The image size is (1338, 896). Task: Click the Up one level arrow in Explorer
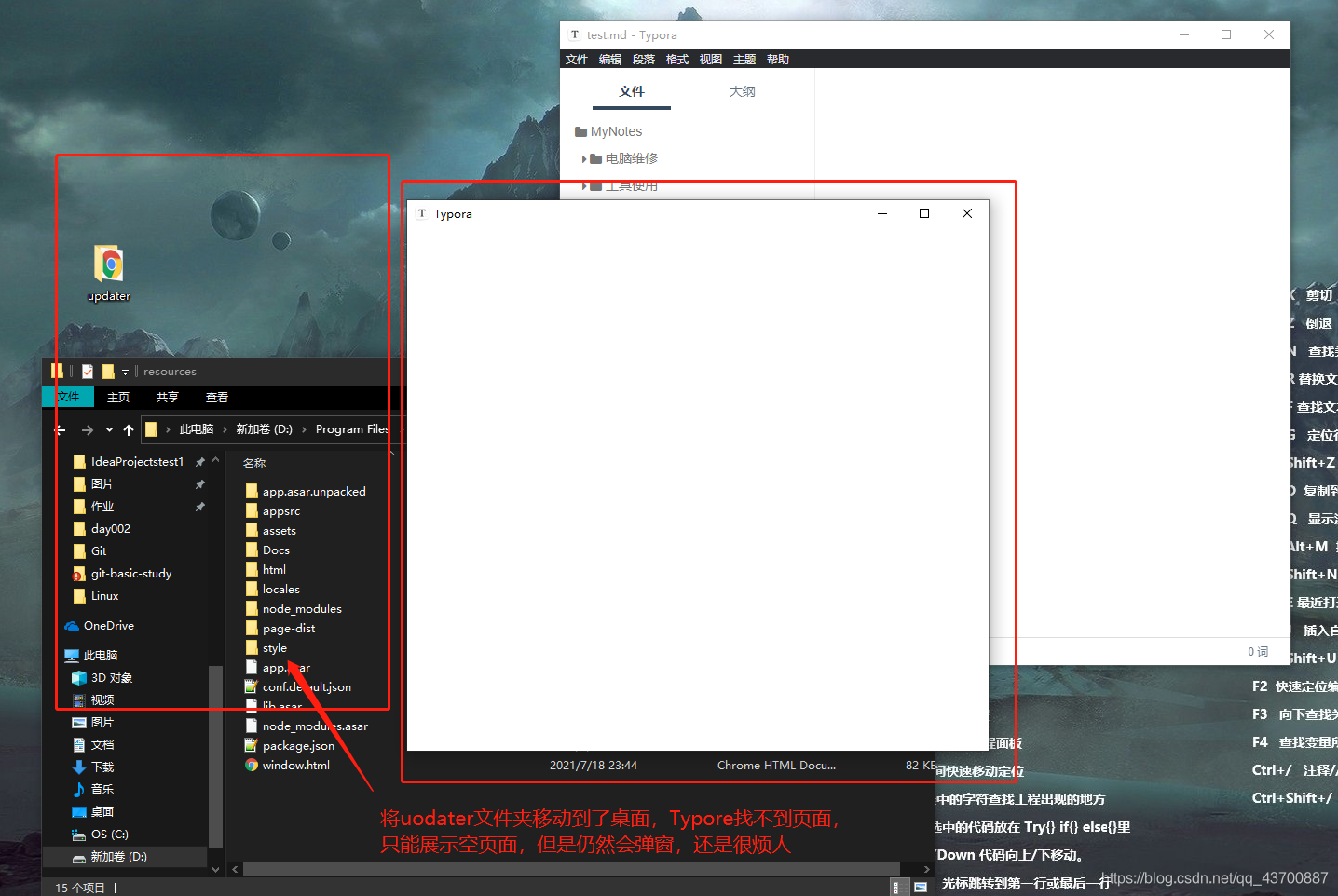pos(129,429)
